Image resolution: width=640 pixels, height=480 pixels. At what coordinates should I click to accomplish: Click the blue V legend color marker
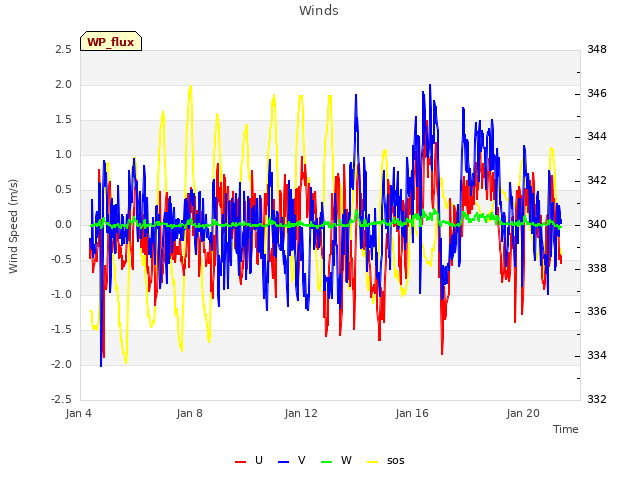pos(283,462)
